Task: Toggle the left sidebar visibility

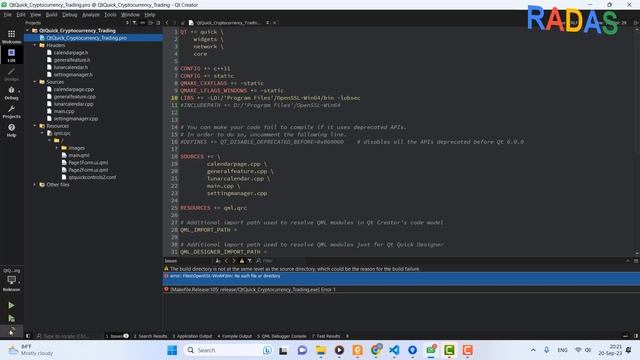Action: pyautogui.click(x=28, y=336)
